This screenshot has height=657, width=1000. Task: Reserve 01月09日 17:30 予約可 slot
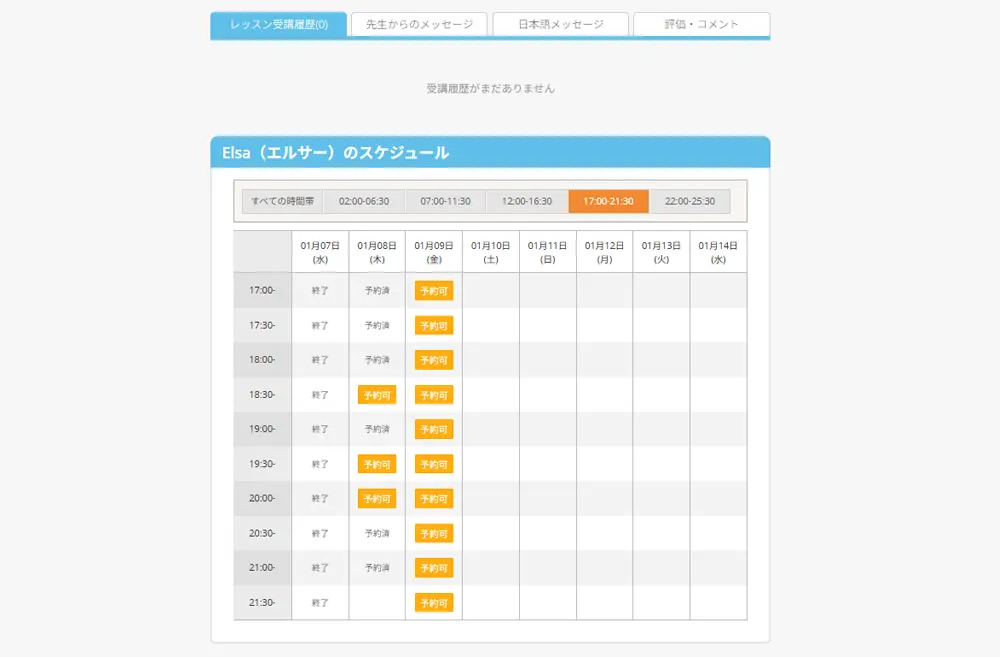tap(434, 326)
